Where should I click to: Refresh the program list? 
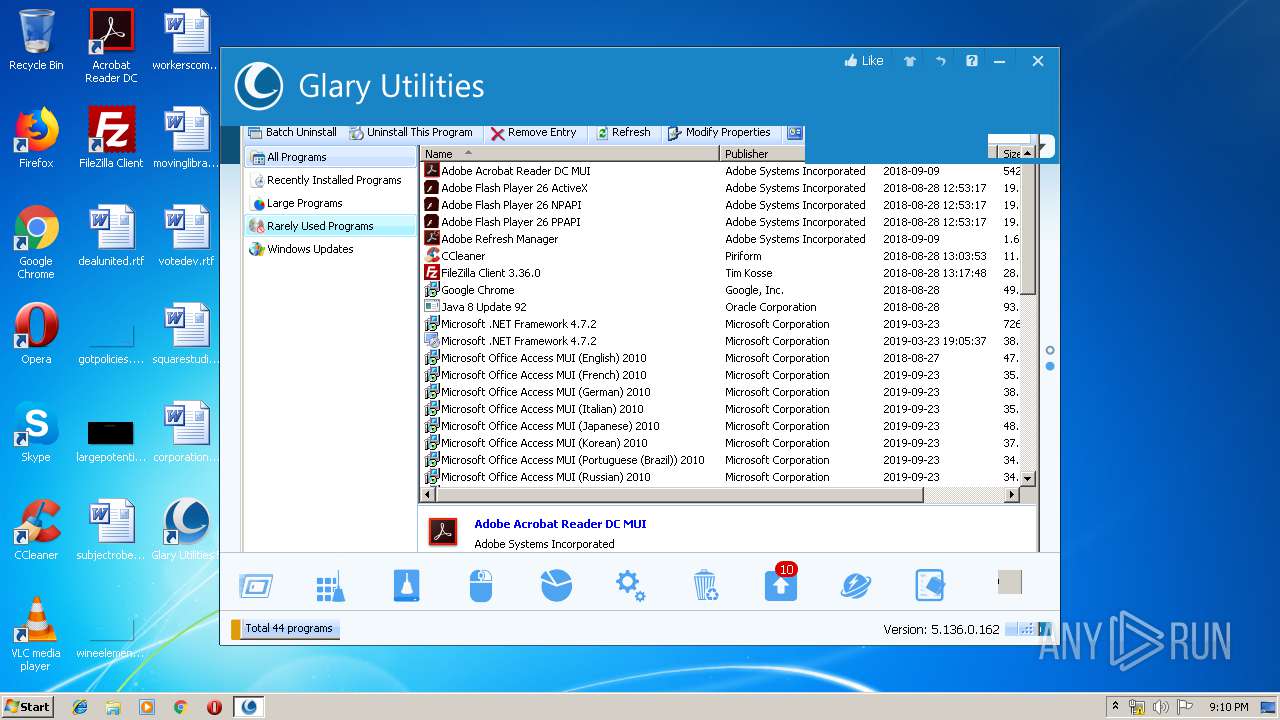point(623,132)
